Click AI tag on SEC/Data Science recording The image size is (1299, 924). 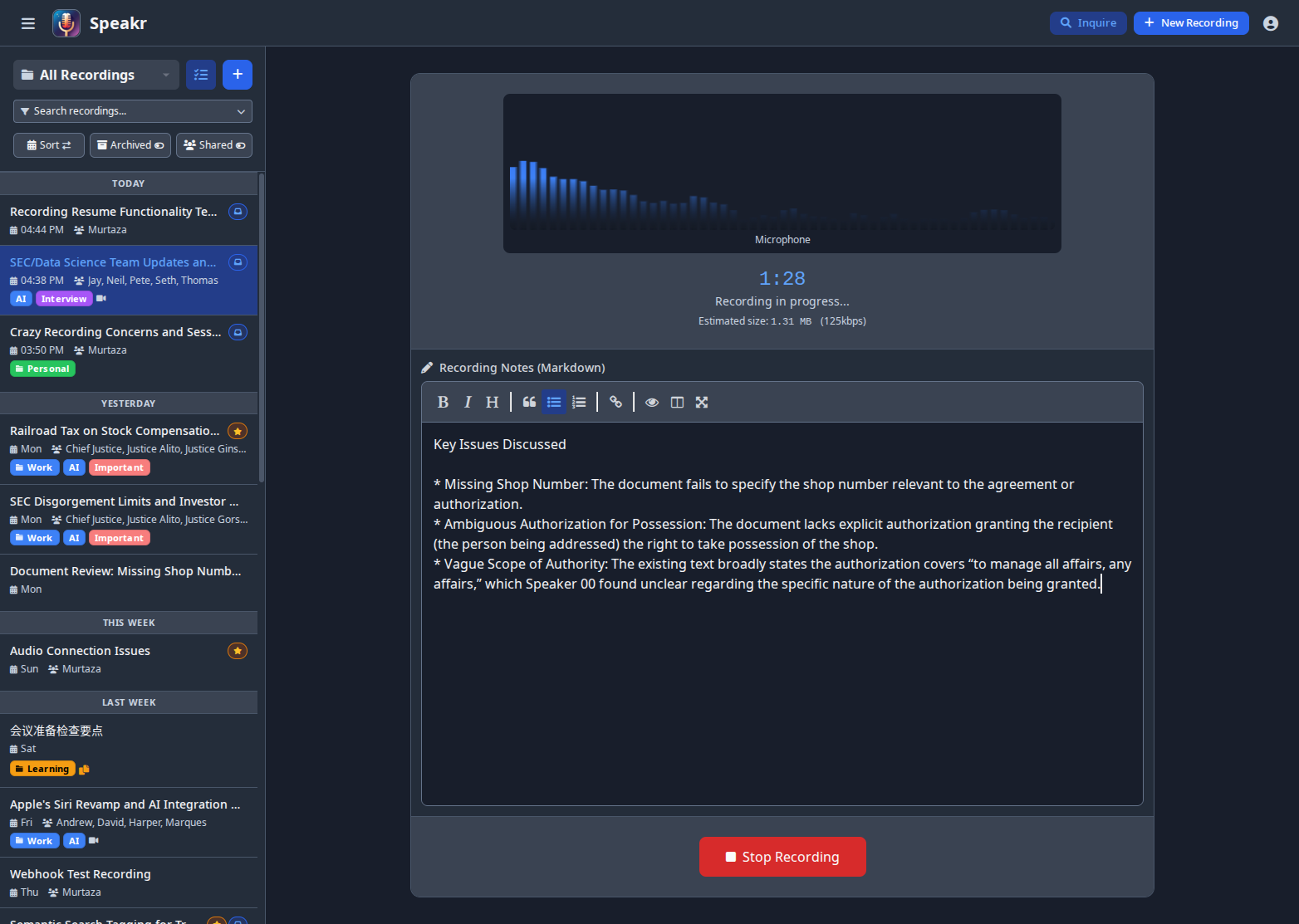pyautogui.click(x=21, y=299)
